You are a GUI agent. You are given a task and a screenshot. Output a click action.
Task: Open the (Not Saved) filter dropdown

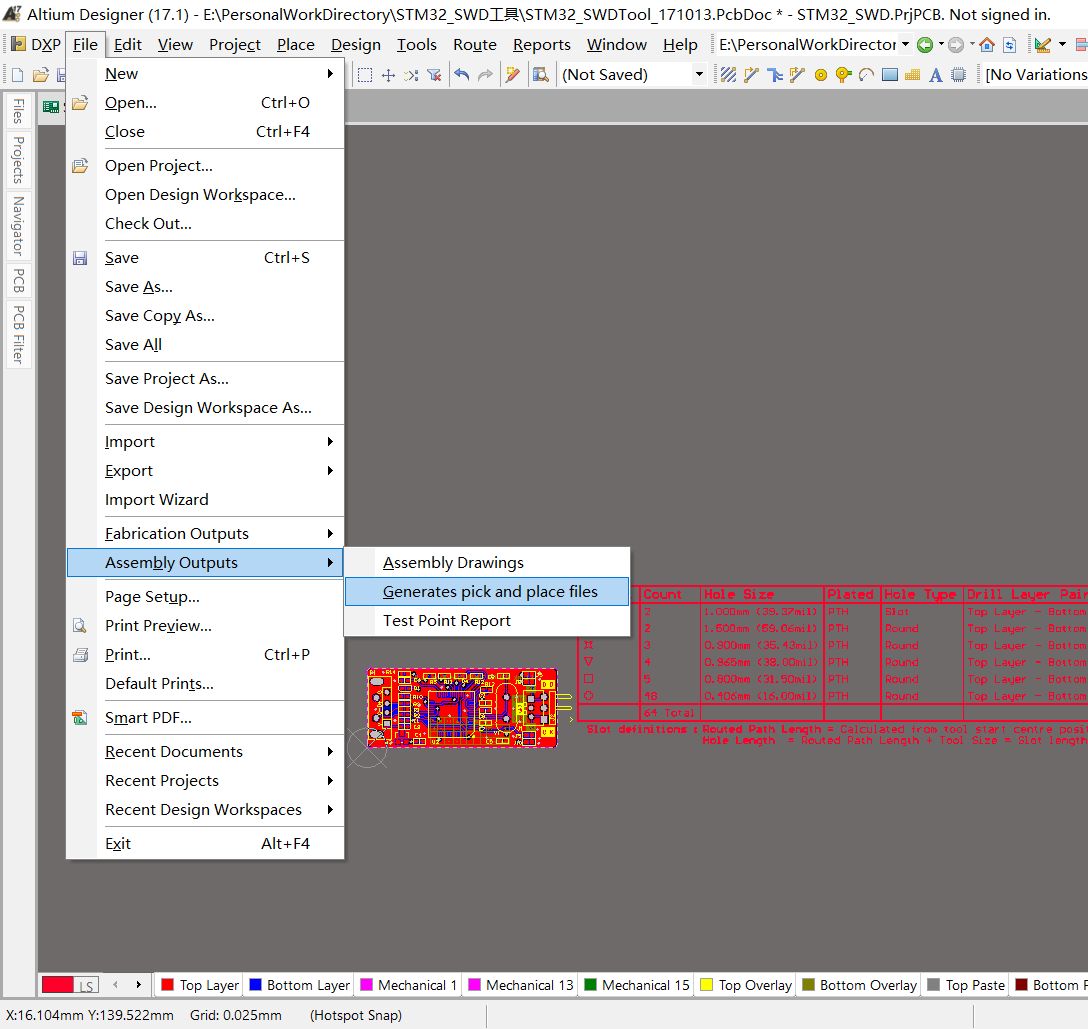[699, 74]
